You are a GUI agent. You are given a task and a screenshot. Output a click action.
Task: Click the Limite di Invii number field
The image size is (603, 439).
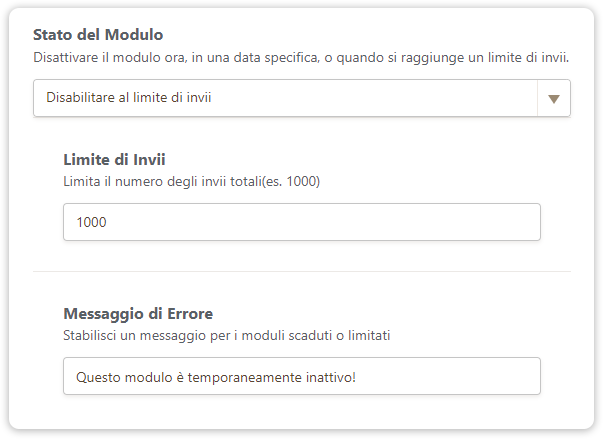coord(301,222)
